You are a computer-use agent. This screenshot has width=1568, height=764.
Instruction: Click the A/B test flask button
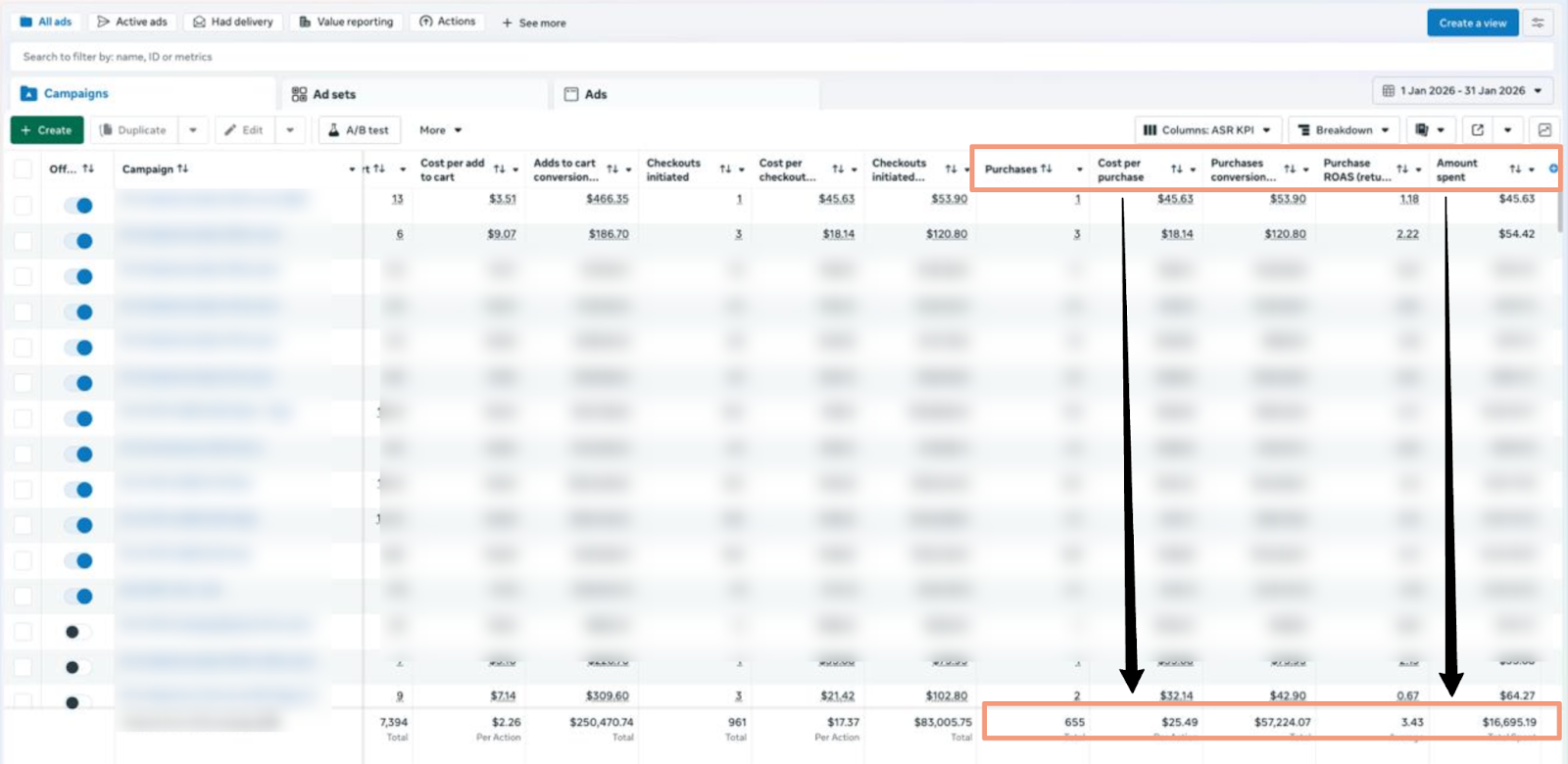coord(359,130)
